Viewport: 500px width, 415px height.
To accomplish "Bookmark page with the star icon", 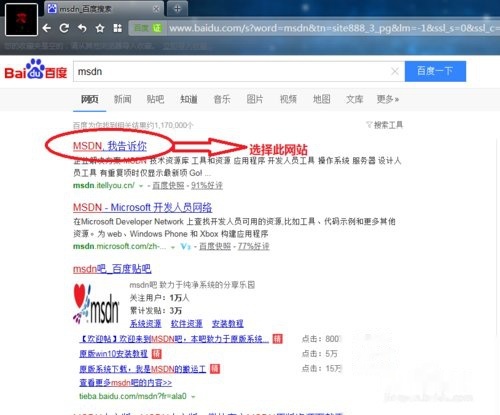I will click(100, 28).
